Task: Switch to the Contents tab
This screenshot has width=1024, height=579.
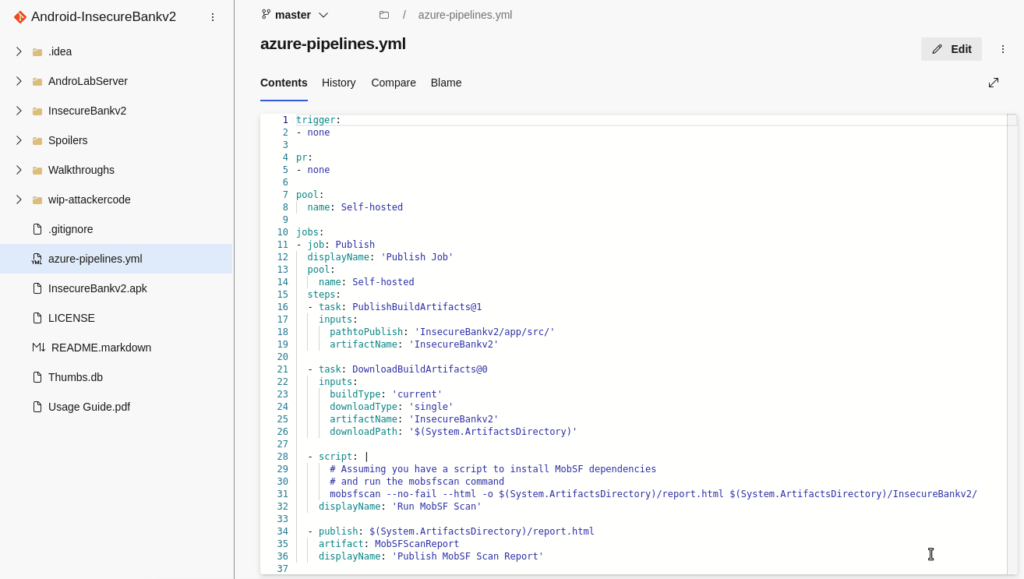Action: [x=283, y=83]
